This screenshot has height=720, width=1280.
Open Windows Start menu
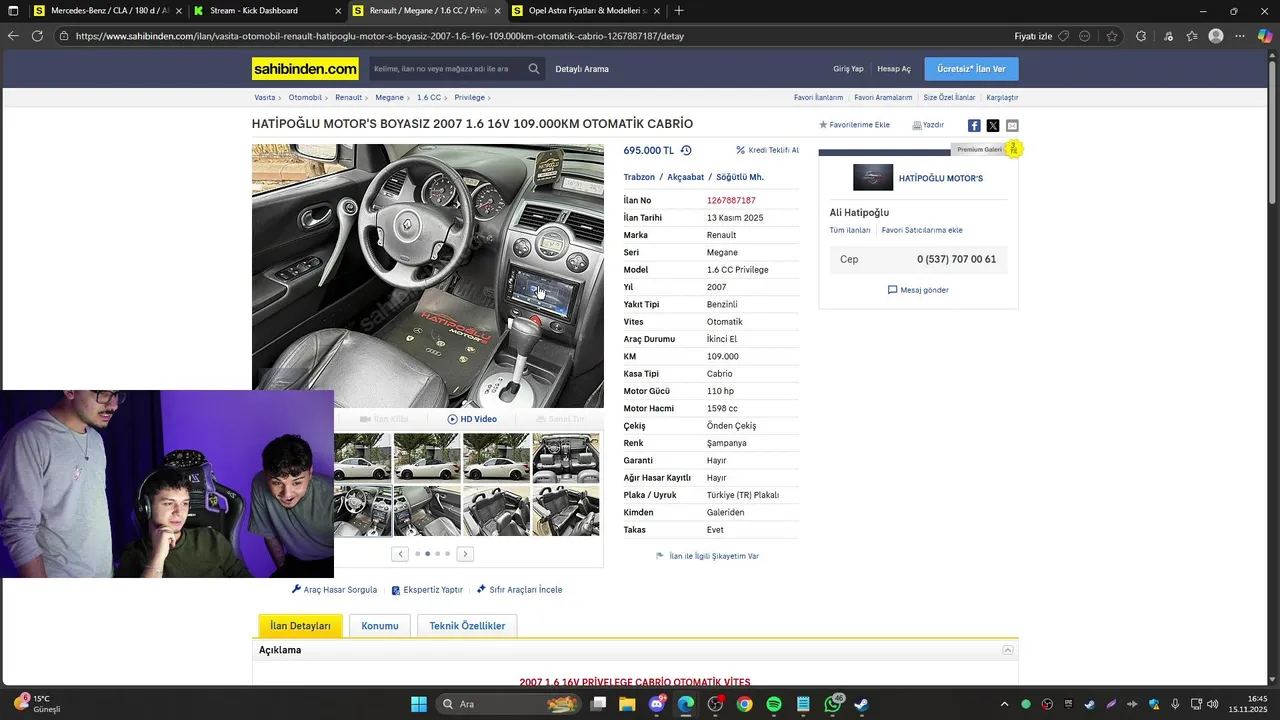[x=419, y=704]
